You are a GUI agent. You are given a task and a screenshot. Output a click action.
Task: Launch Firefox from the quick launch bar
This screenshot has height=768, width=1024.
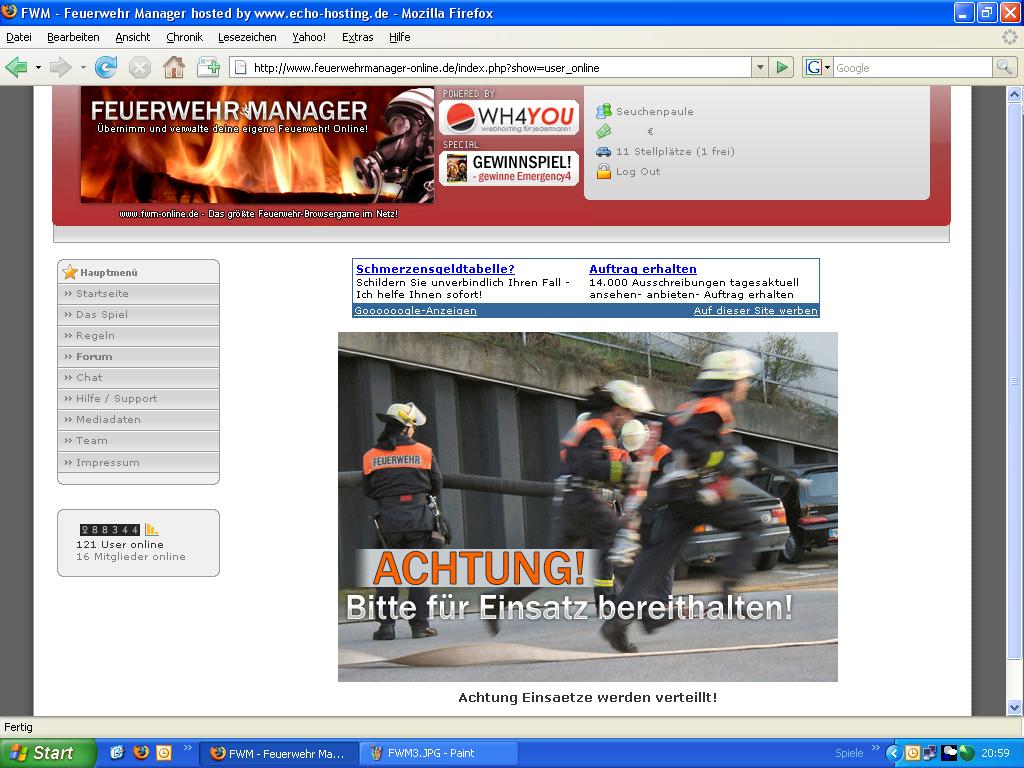pyautogui.click(x=141, y=753)
